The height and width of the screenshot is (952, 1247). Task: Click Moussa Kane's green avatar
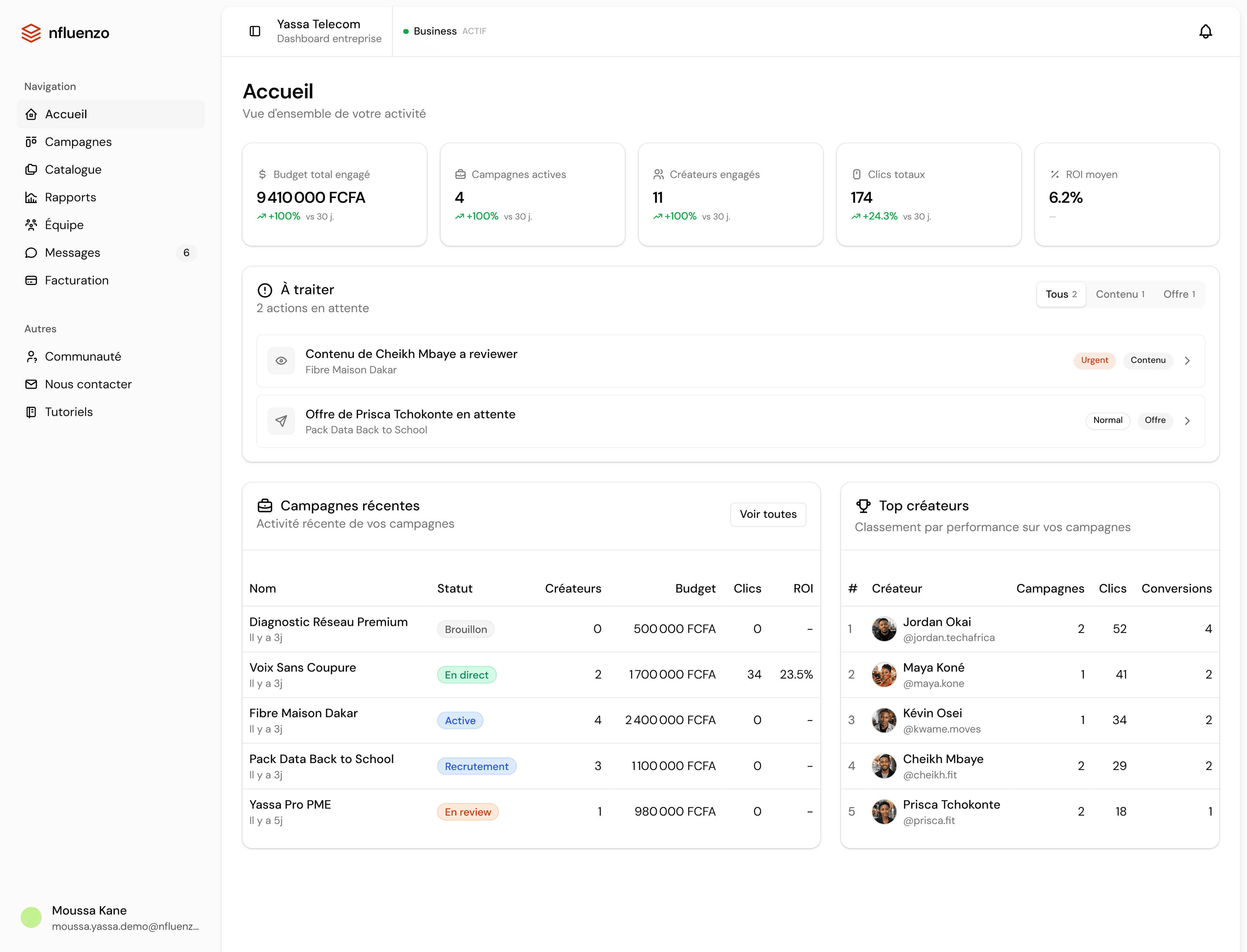[x=31, y=918]
